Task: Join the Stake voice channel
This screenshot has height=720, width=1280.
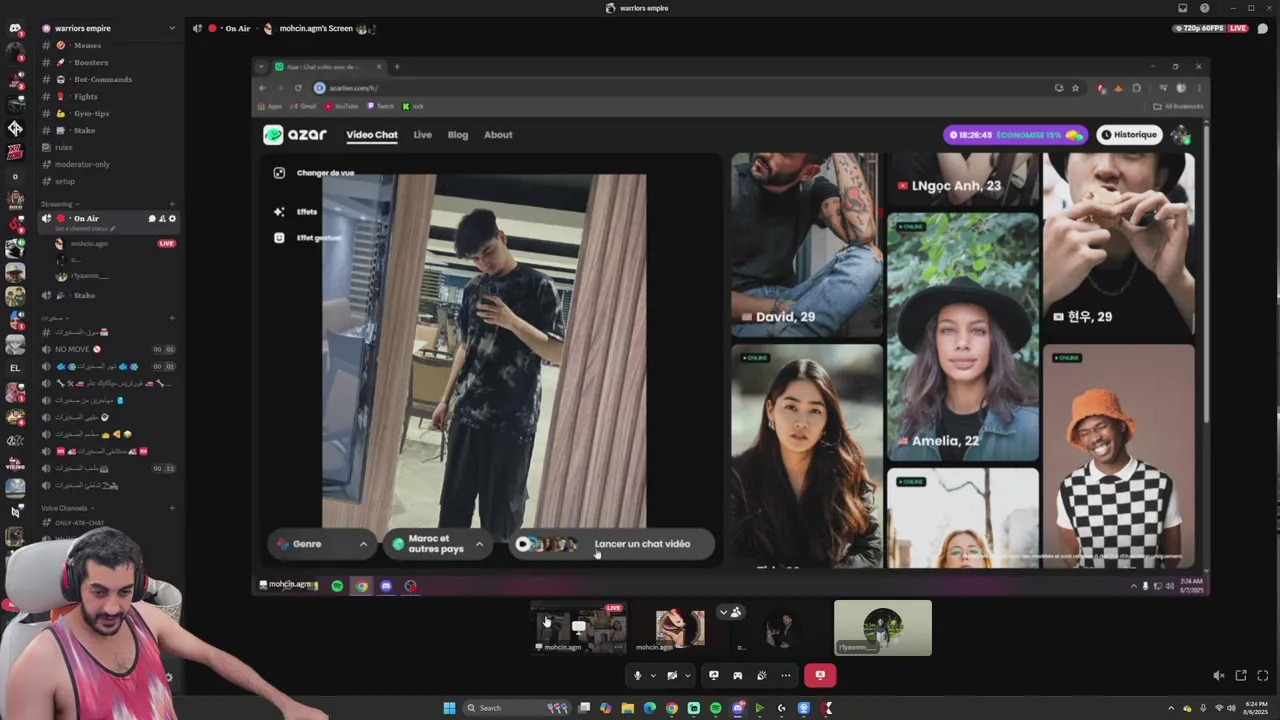Action: click(x=109, y=295)
